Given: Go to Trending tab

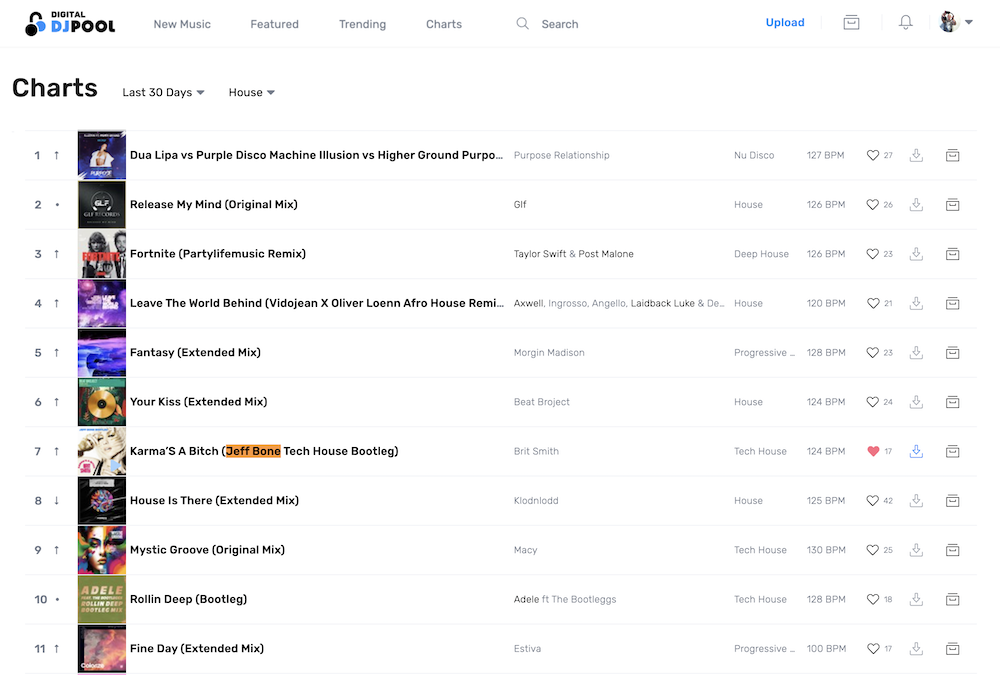Looking at the screenshot, I should point(362,24).
